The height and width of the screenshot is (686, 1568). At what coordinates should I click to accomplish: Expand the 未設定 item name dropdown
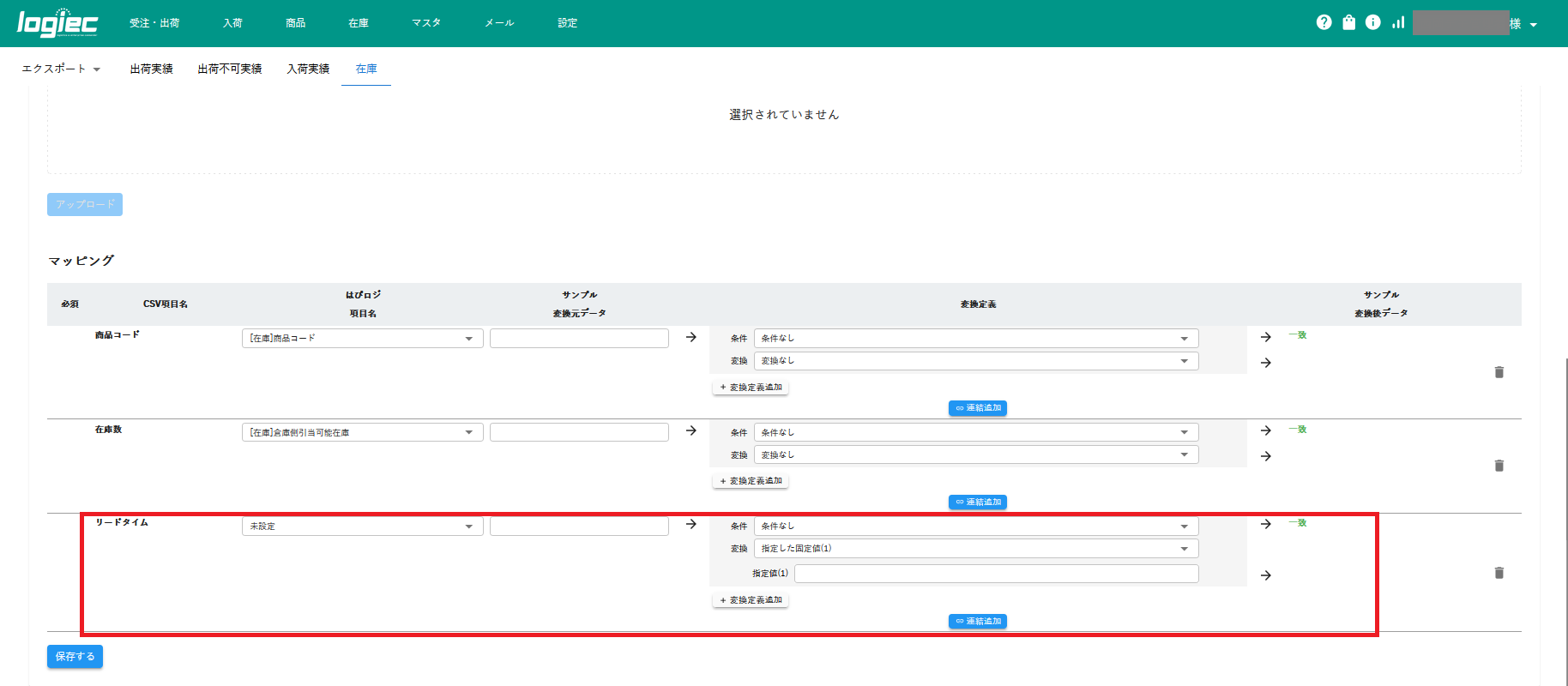tap(362, 527)
